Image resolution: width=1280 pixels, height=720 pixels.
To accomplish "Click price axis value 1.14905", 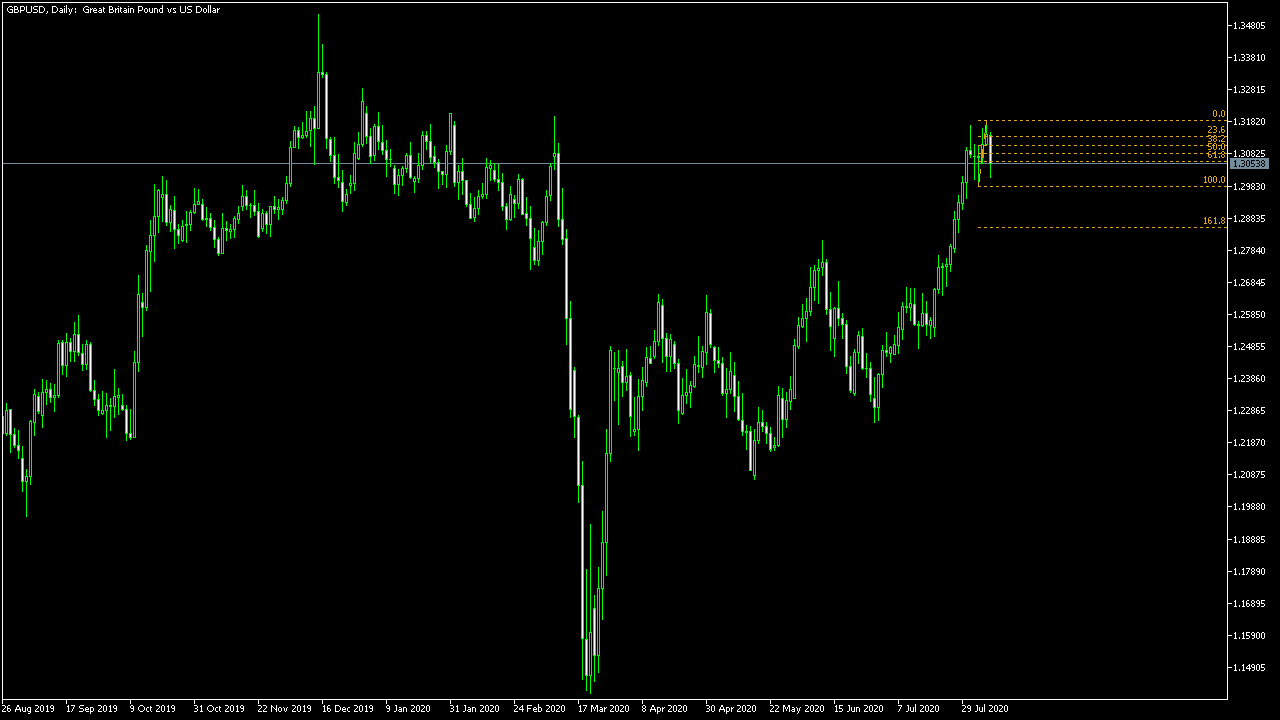I will point(1250,668).
